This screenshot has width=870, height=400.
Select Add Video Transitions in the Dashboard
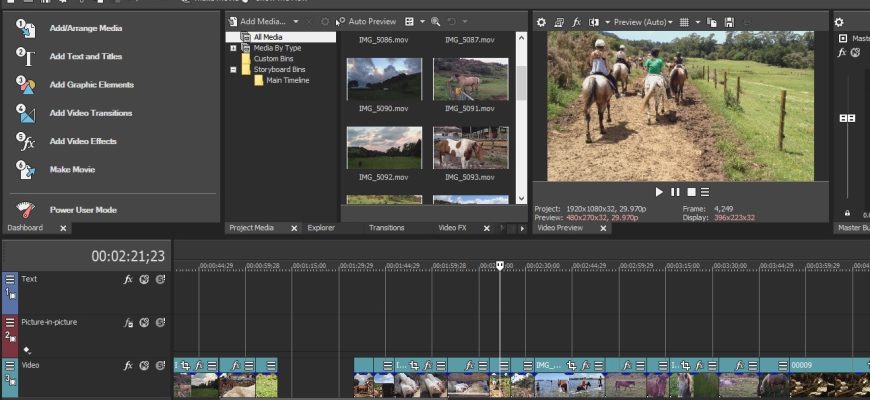[x=90, y=113]
